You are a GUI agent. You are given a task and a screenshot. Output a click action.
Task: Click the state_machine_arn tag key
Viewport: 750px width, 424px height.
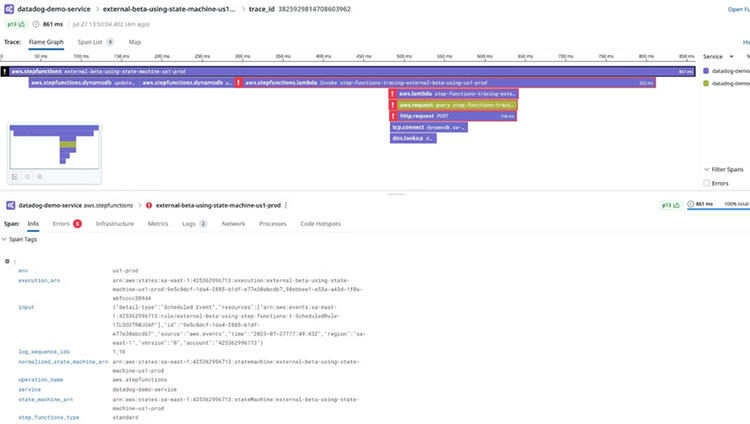pyautogui.click(x=45, y=399)
